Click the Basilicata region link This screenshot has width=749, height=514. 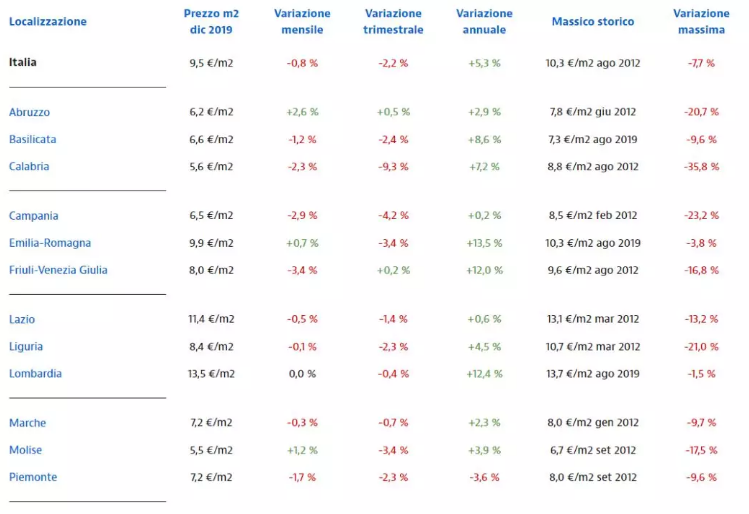click(x=33, y=139)
